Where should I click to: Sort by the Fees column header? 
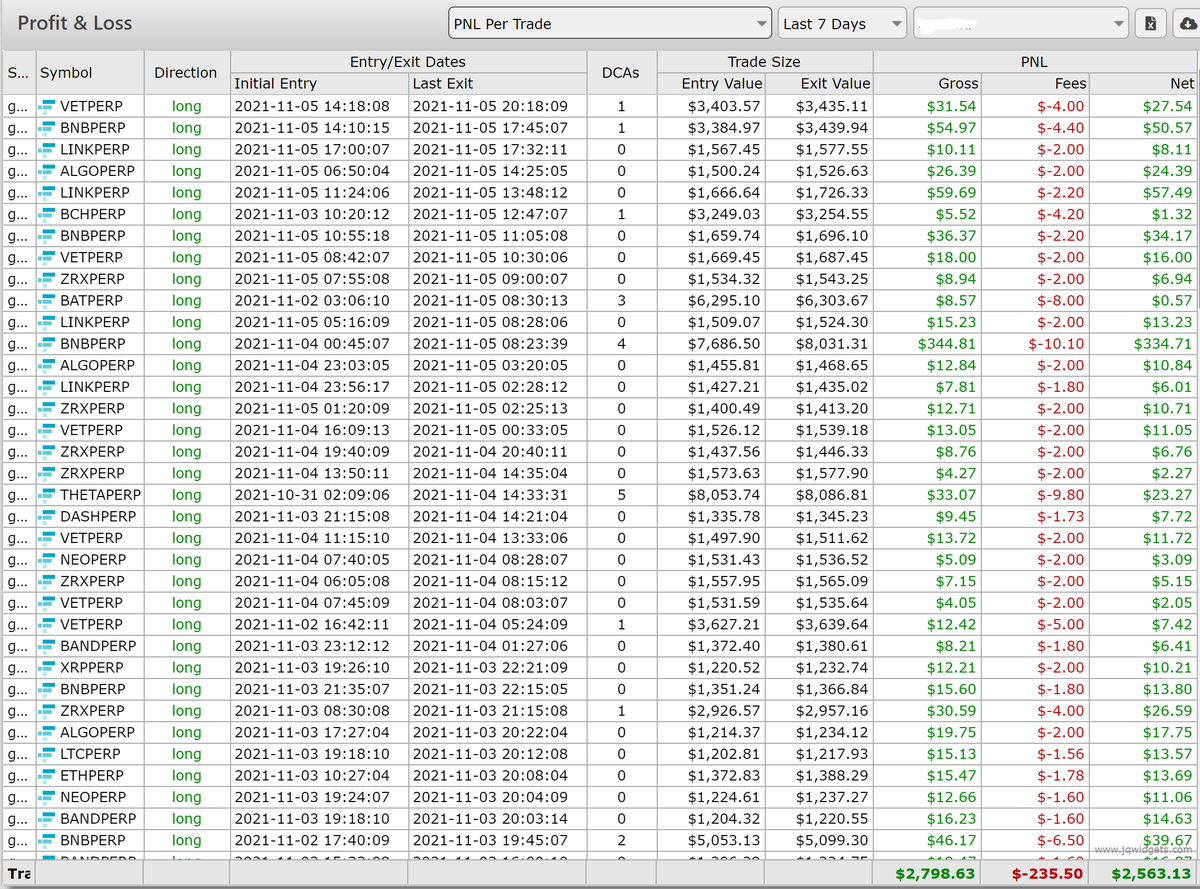tap(1035, 84)
